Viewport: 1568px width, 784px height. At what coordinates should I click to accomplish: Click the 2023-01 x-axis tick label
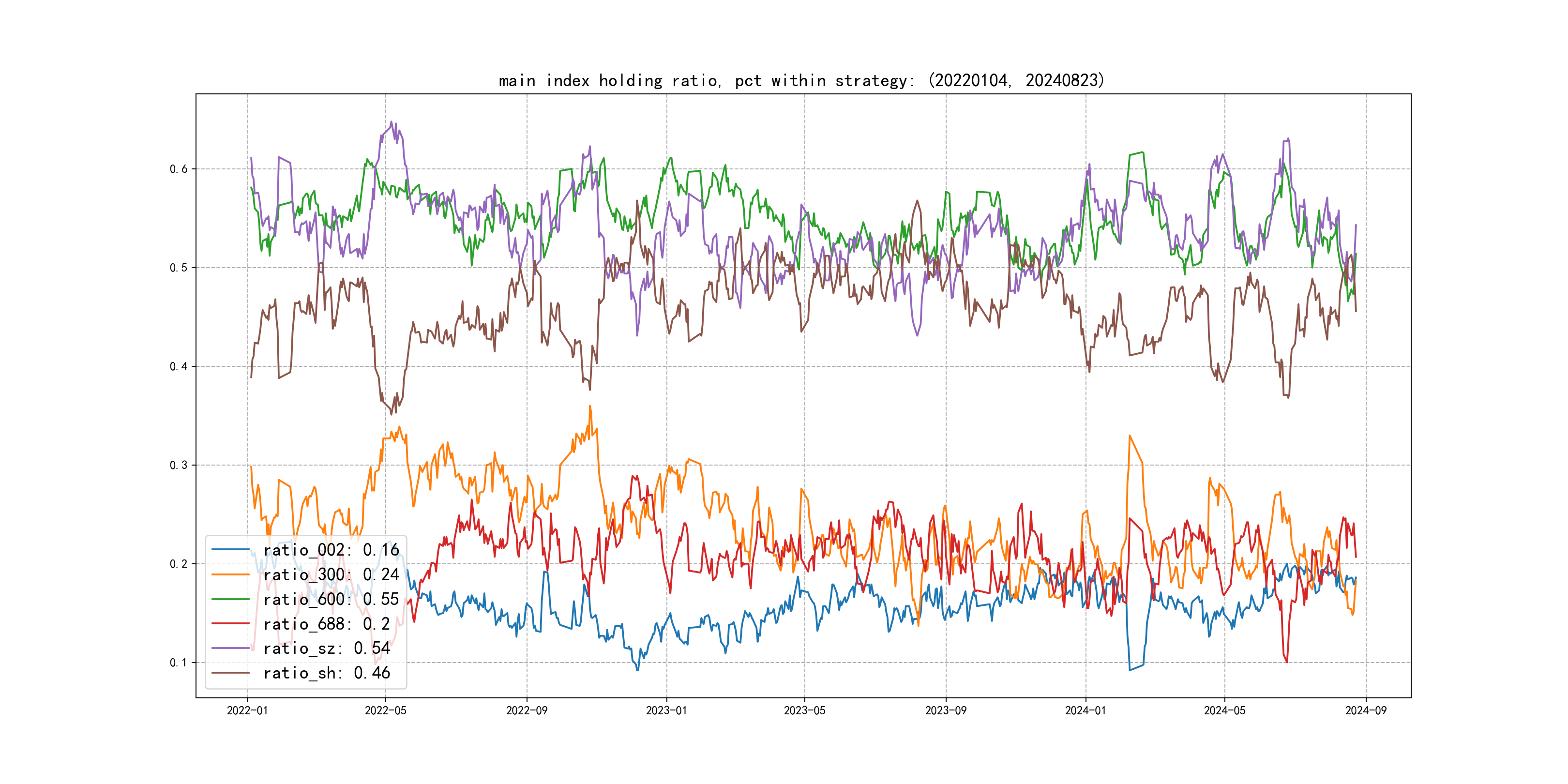(666, 710)
